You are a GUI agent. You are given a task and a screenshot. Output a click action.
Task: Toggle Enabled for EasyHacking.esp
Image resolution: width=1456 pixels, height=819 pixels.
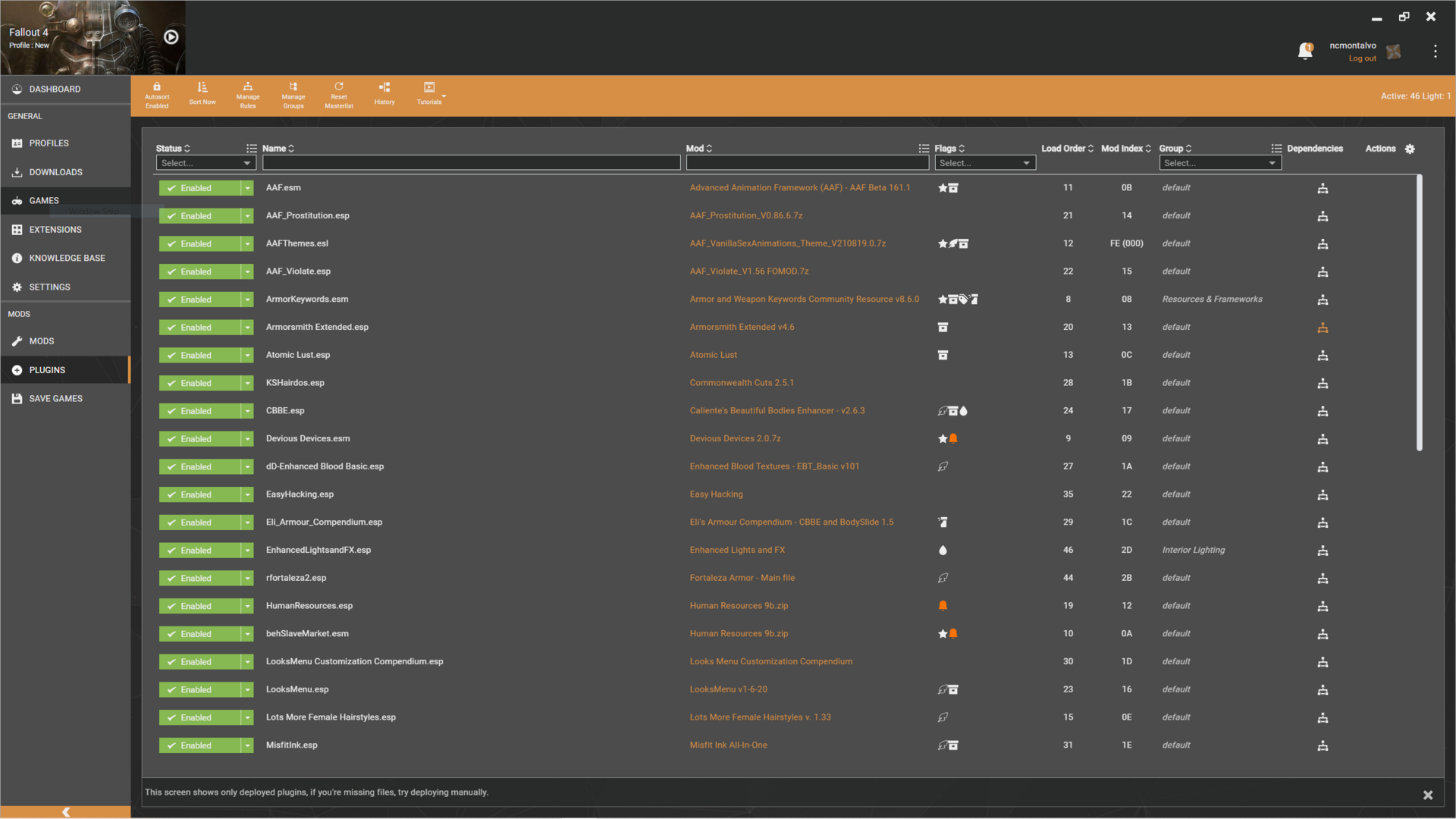tap(199, 494)
